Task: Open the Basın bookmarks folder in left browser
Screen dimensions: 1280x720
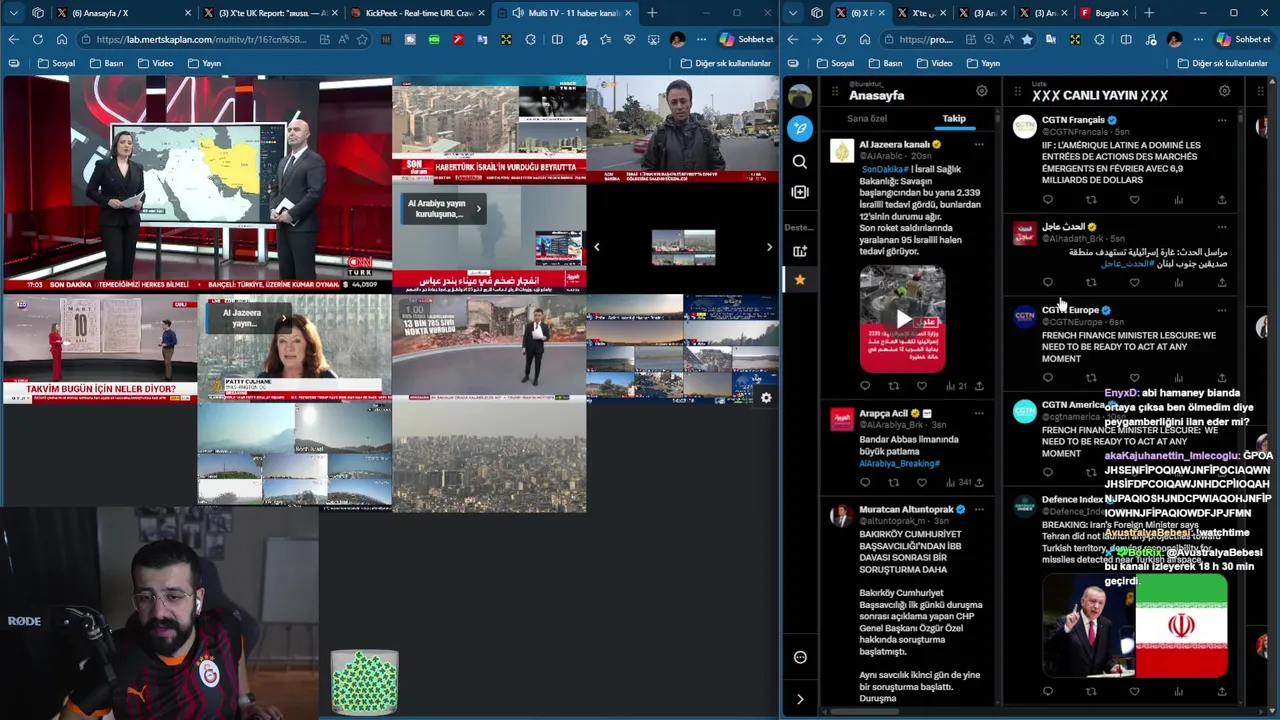Action: pyautogui.click(x=106, y=63)
